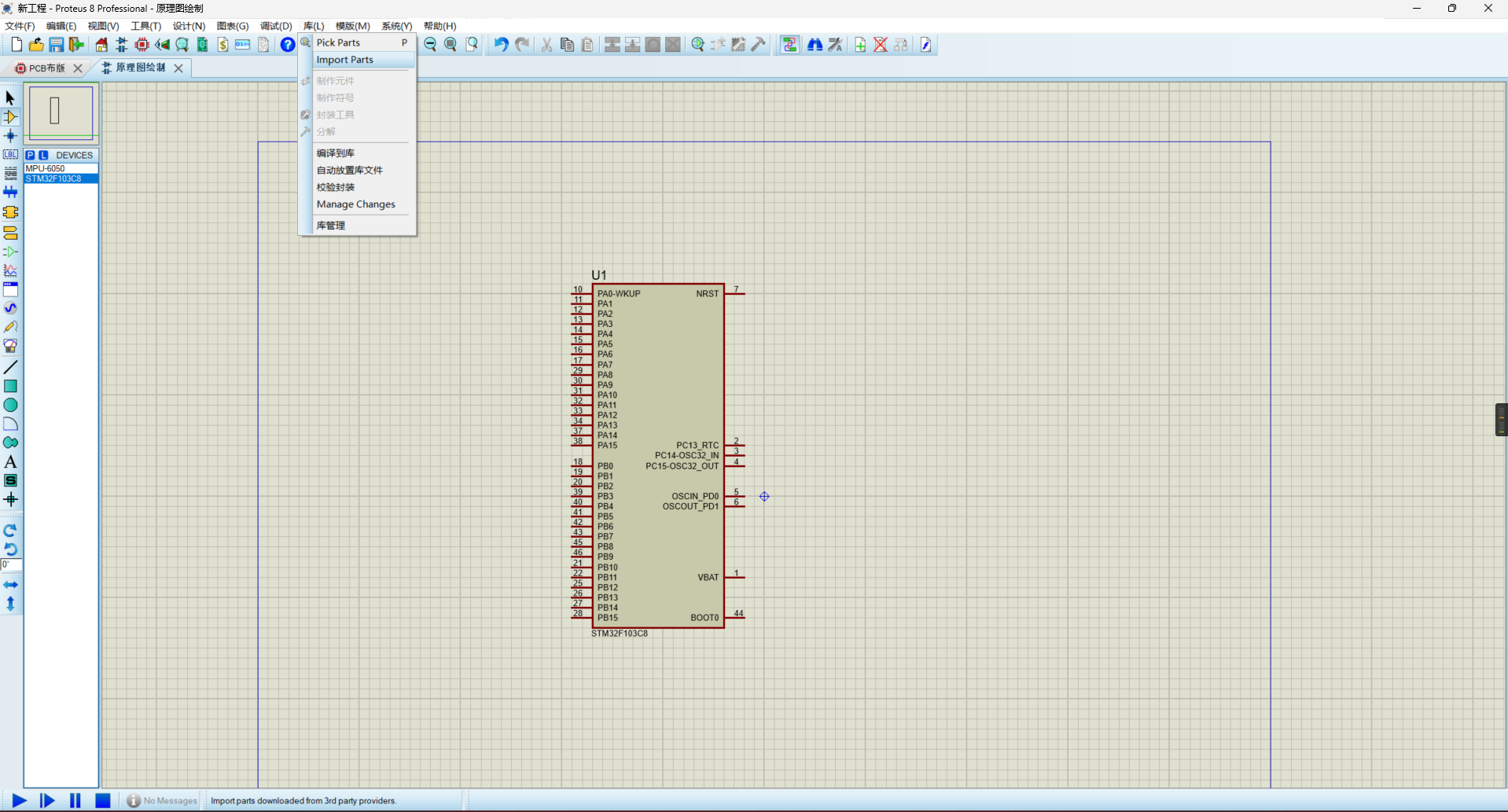
Task: Click the Redo arrow in toolbar
Action: tap(521, 45)
